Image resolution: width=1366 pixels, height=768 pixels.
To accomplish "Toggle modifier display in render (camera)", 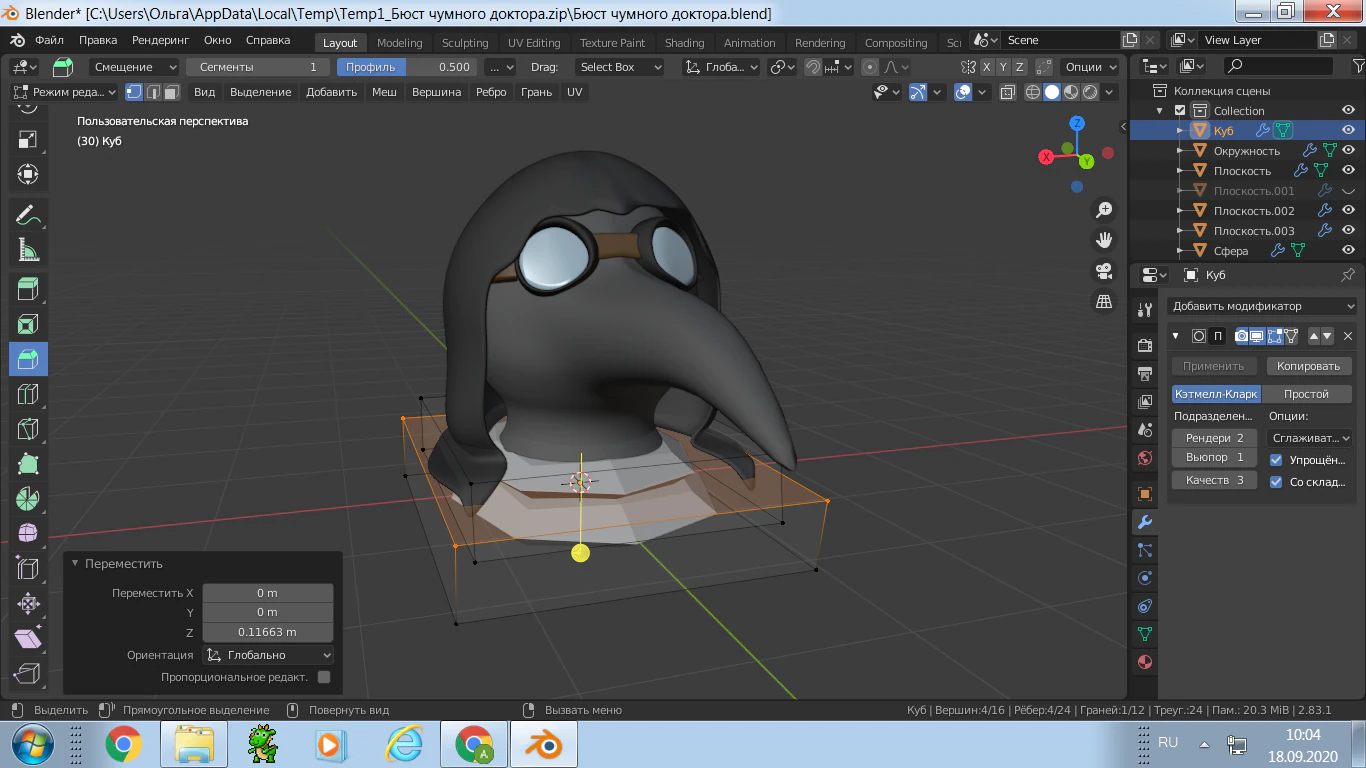I will [x=1241, y=336].
